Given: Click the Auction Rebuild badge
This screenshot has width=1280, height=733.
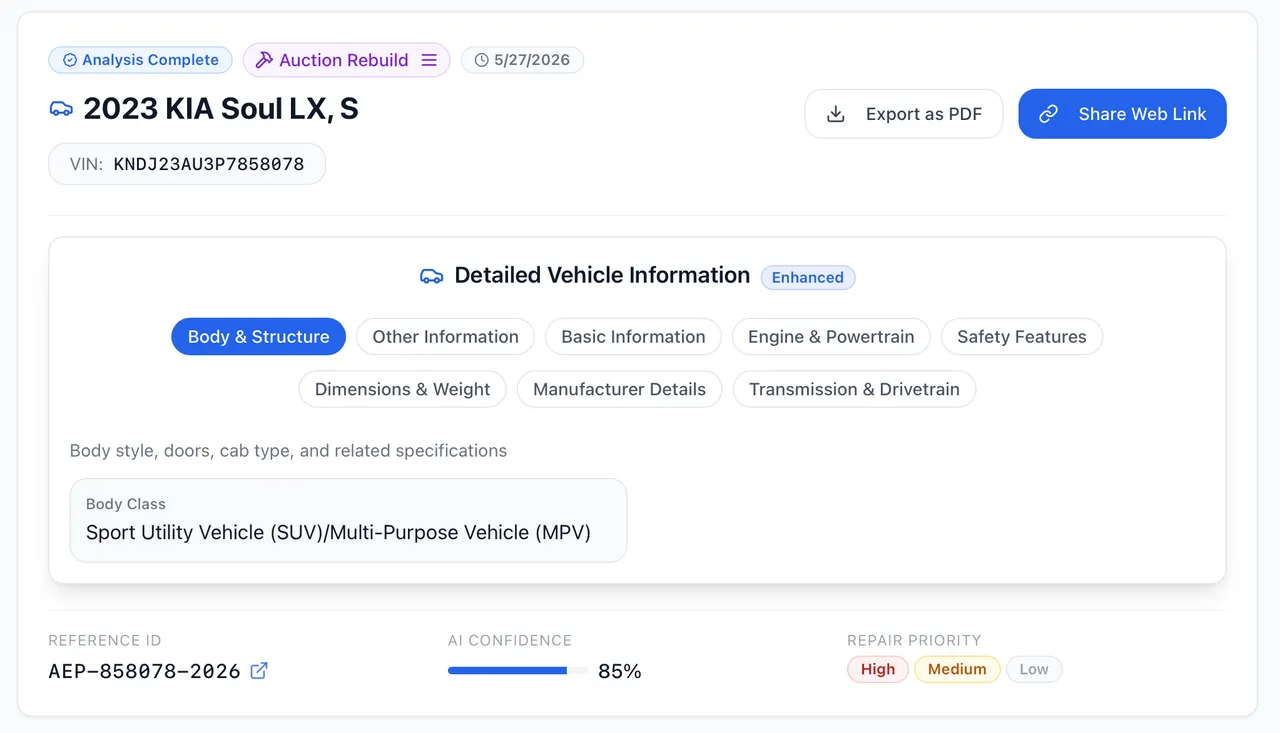Looking at the screenshot, I should click(346, 60).
